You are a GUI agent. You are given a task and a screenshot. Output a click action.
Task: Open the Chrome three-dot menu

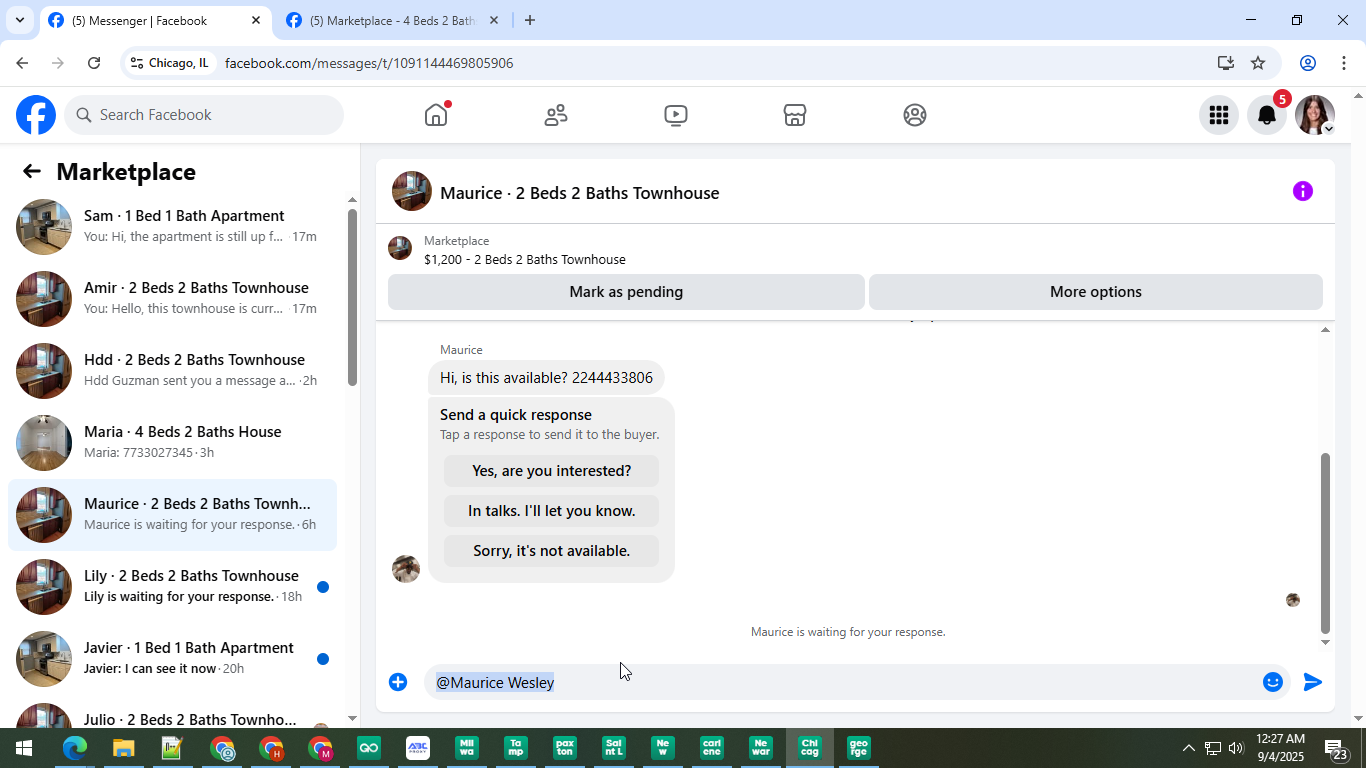(x=1345, y=63)
